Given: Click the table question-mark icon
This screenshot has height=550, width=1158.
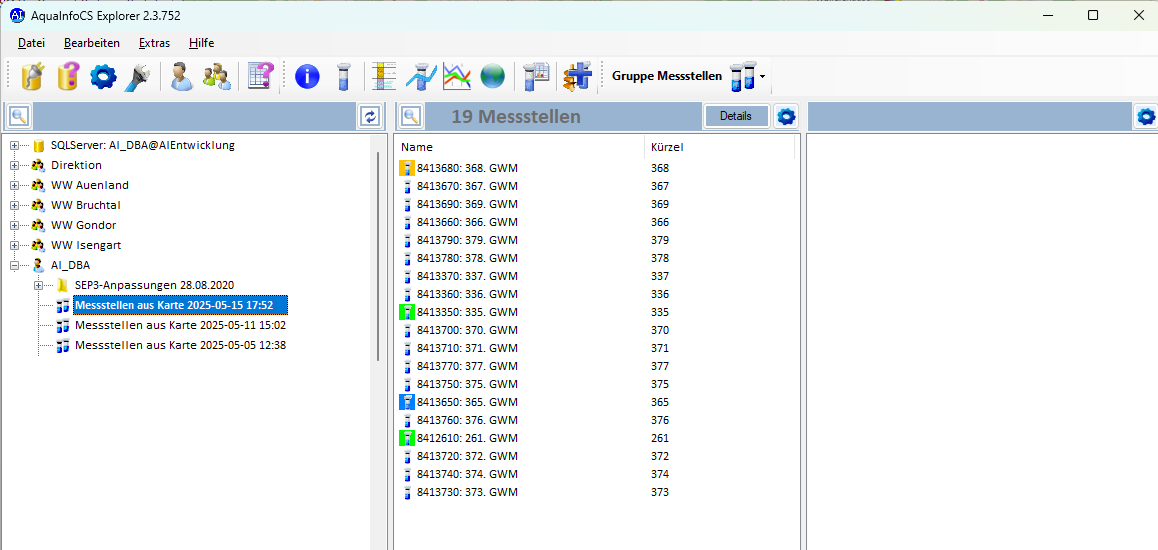Looking at the screenshot, I should [x=260, y=76].
